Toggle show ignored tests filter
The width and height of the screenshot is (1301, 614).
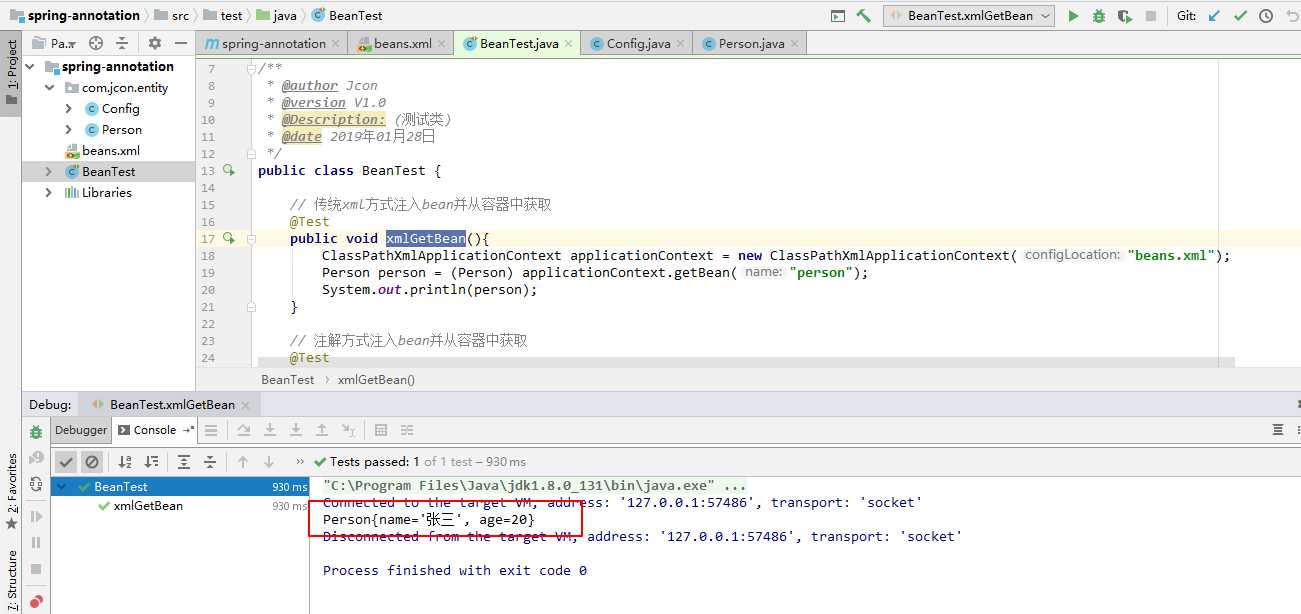pyautogui.click(x=92, y=462)
